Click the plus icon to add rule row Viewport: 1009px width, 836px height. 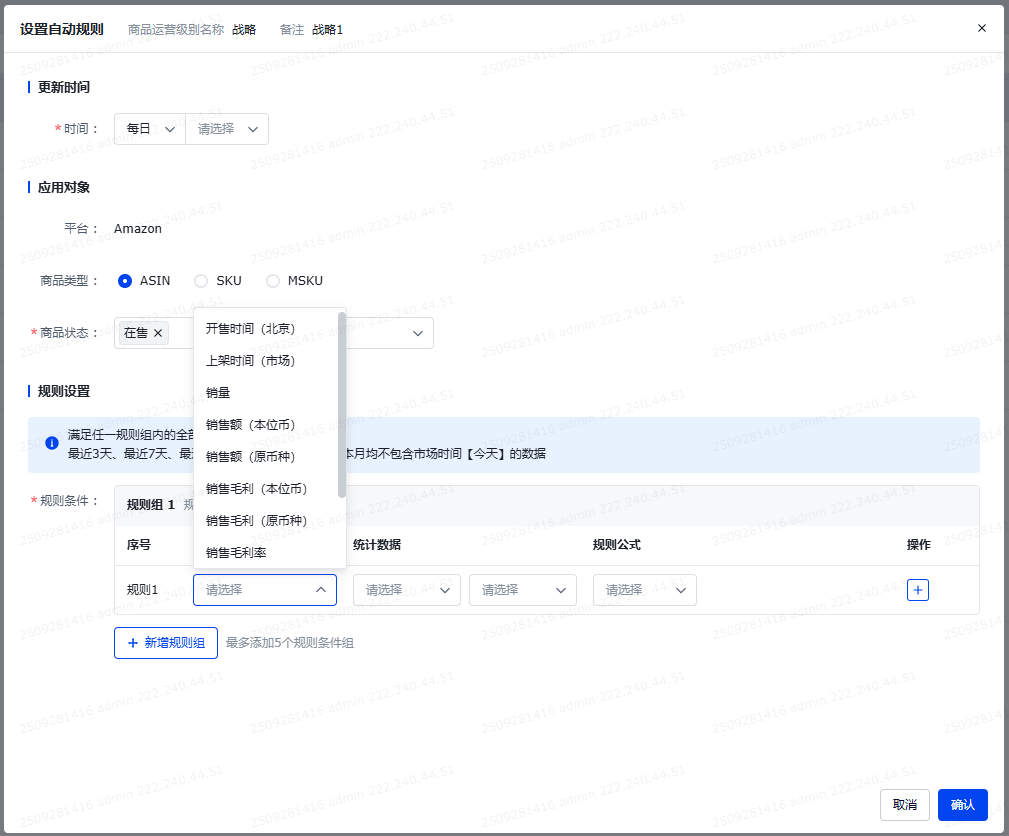coord(918,590)
